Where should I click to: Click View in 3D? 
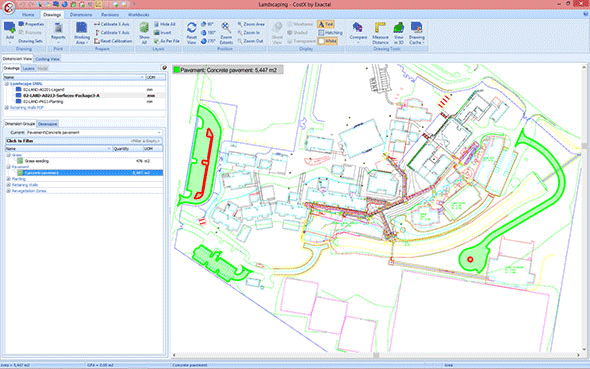(x=398, y=33)
